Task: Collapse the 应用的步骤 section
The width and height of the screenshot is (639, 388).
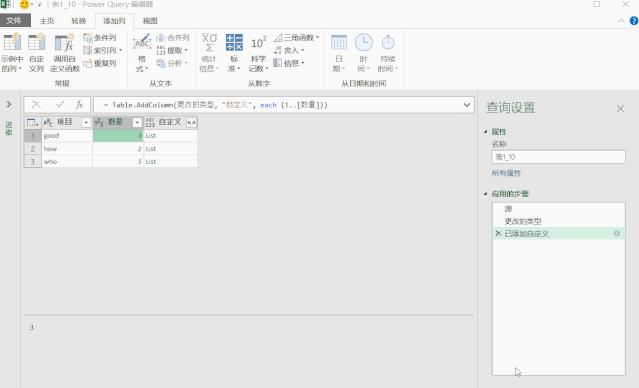Action: coord(486,194)
